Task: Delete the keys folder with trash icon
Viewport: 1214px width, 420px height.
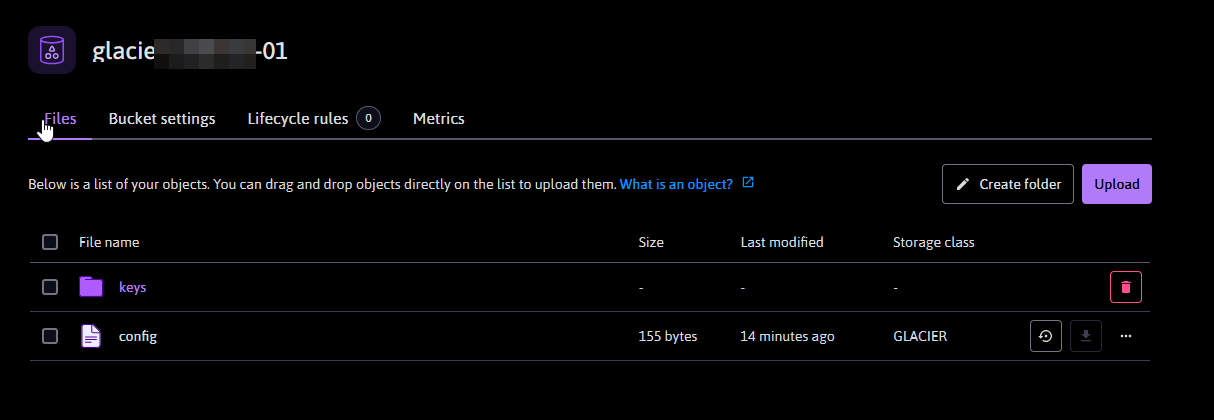Action: (1125, 287)
